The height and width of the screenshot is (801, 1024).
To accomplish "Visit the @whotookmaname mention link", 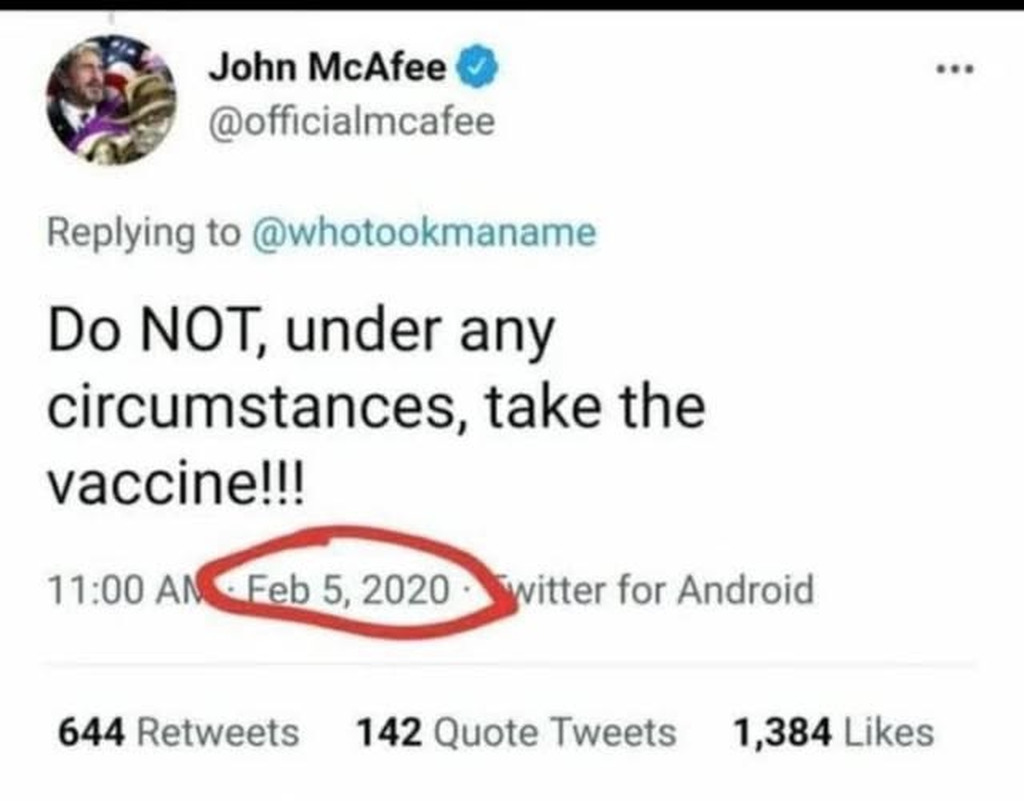I will pos(427,232).
